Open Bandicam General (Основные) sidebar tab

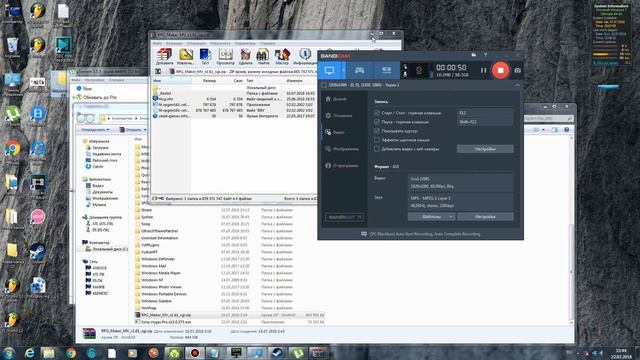pos(339,116)
